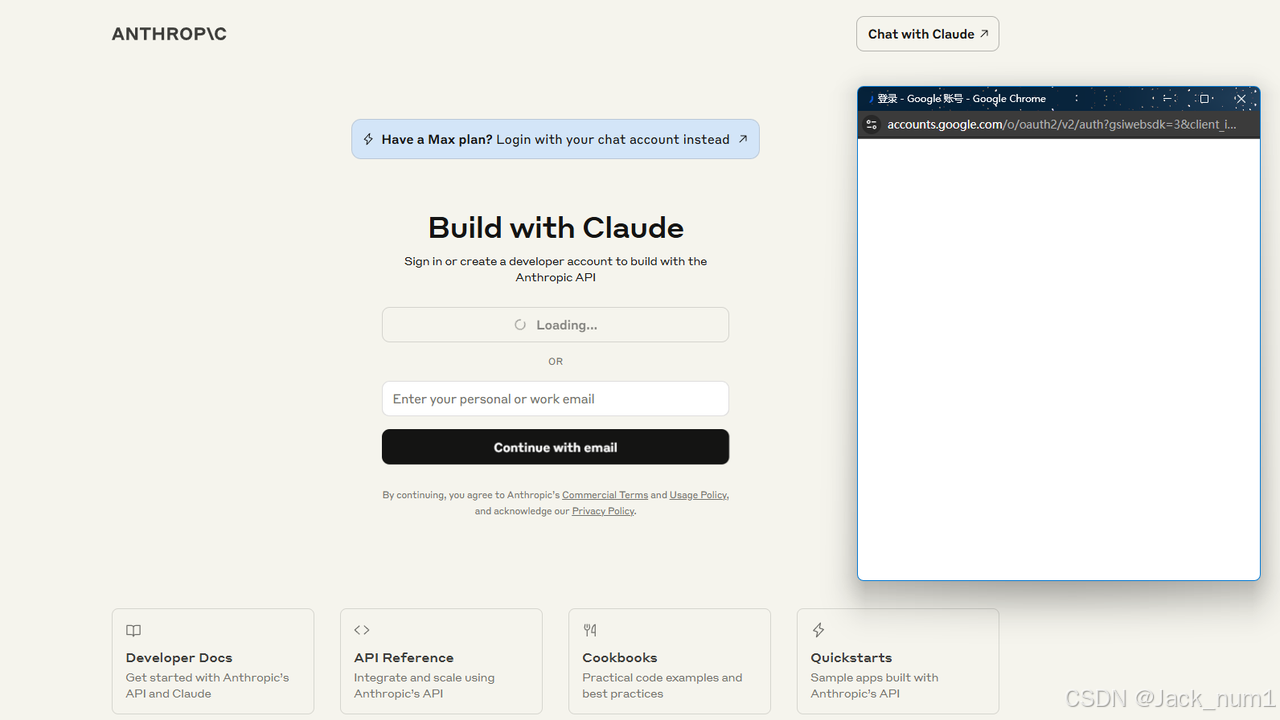The height and width of the screenshot is (720, 1280).
Task: Open the Privacy Policy link
Action: coord(603,511)
